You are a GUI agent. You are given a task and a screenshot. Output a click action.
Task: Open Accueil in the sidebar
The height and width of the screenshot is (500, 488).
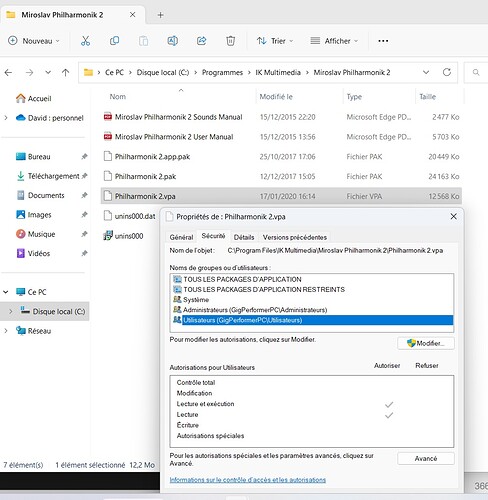pos(34,98)
